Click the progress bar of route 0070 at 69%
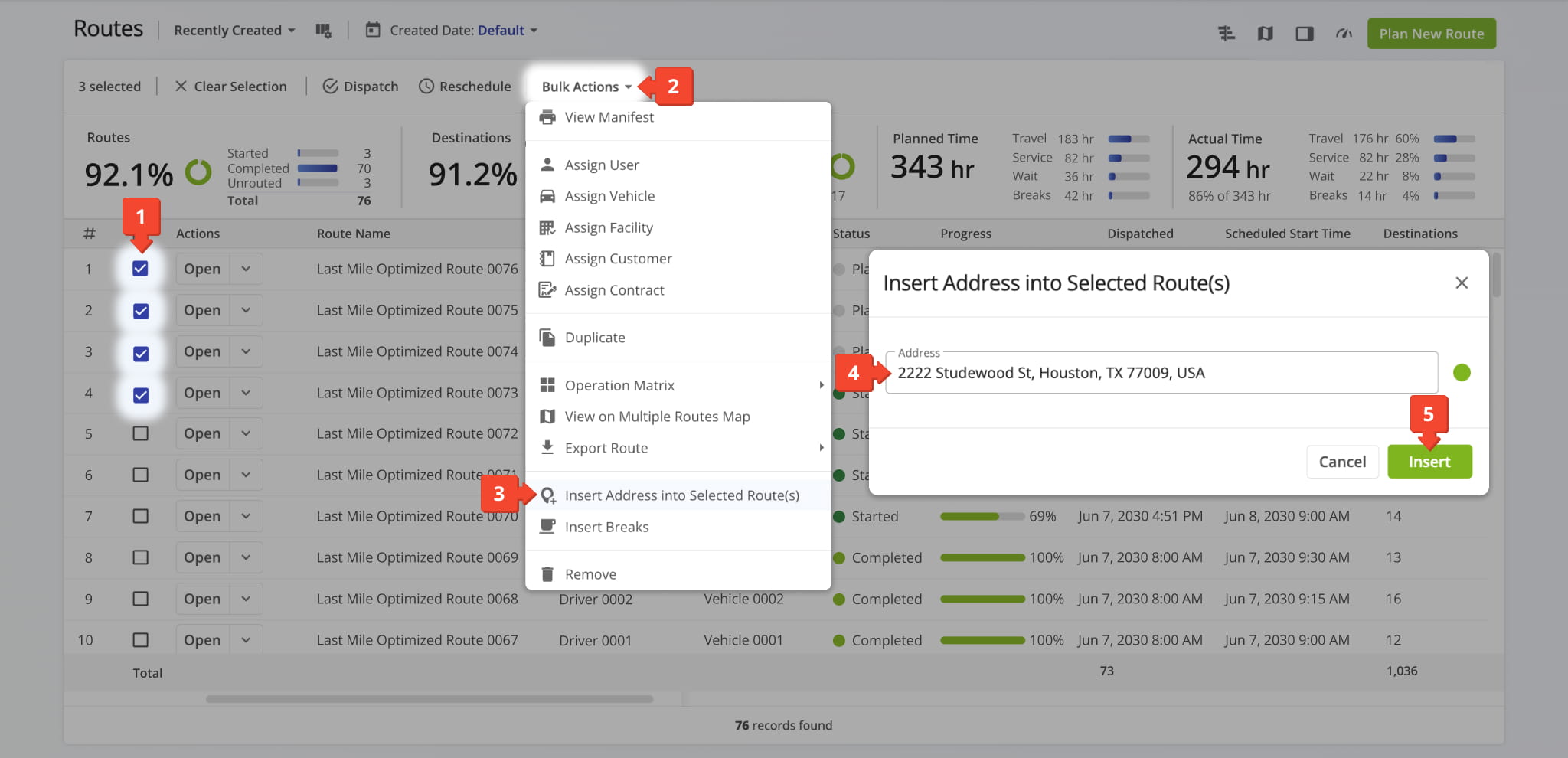Screen dimensions: 1568x758 982,516
